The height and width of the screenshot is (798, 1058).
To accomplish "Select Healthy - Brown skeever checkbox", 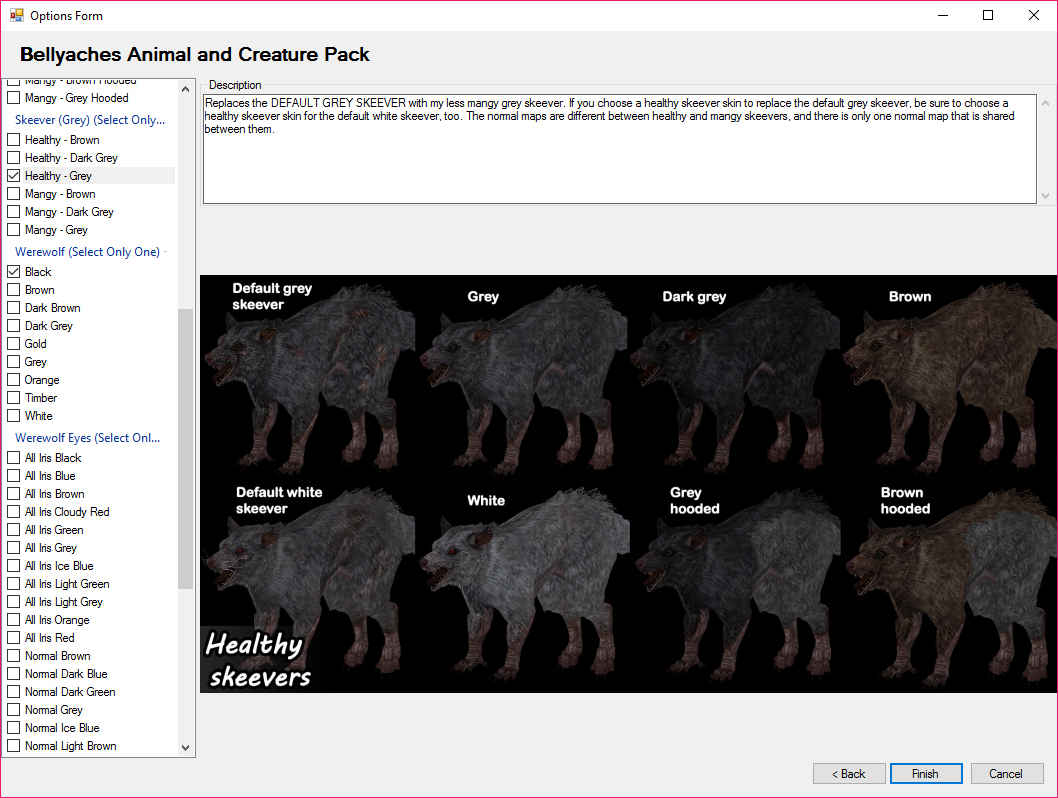I will click(x=13, y=140).
